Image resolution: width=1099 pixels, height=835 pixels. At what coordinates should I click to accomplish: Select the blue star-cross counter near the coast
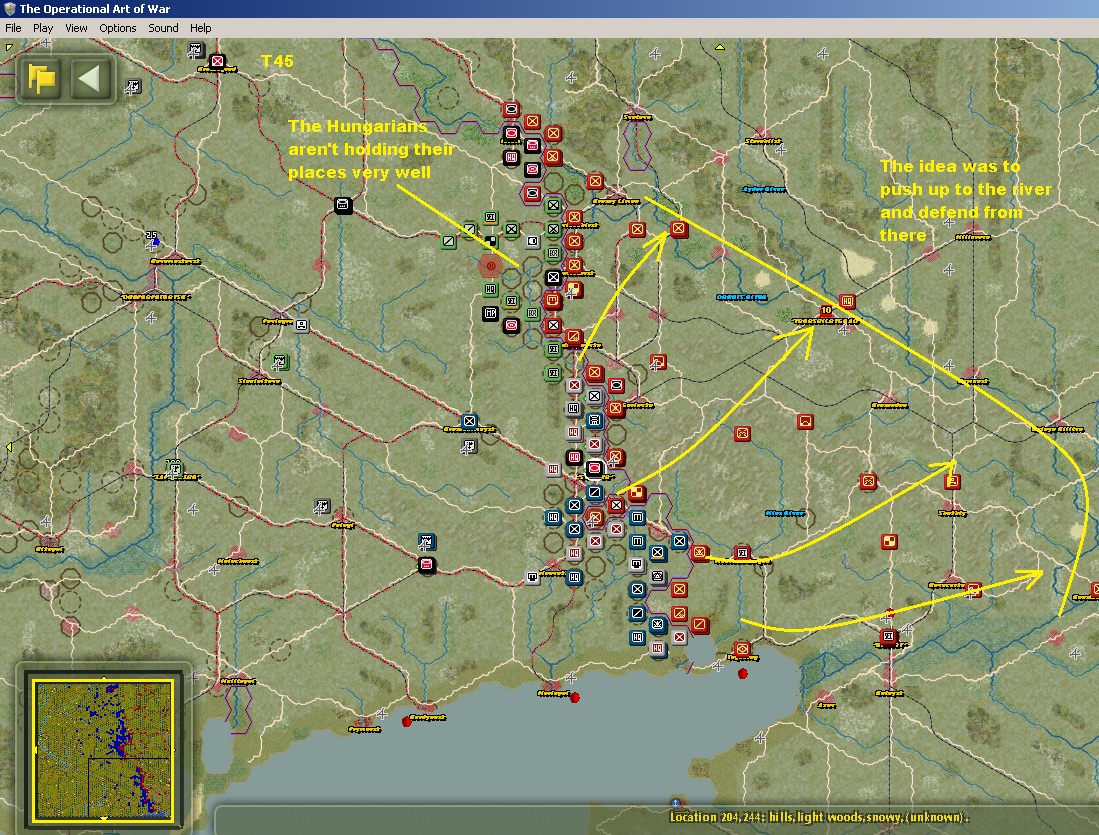657,623
